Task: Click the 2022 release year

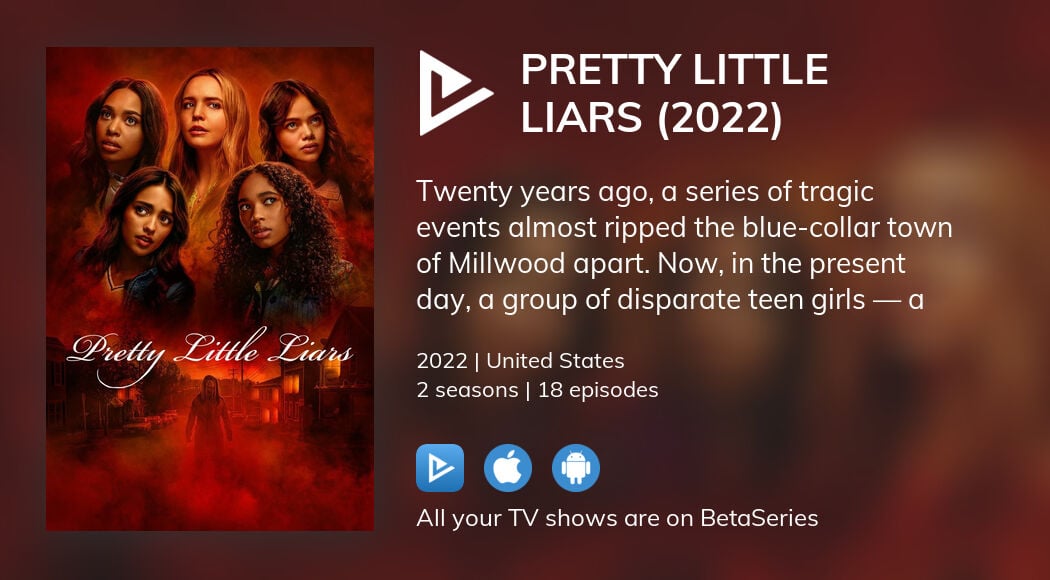Action: point(441,361)
